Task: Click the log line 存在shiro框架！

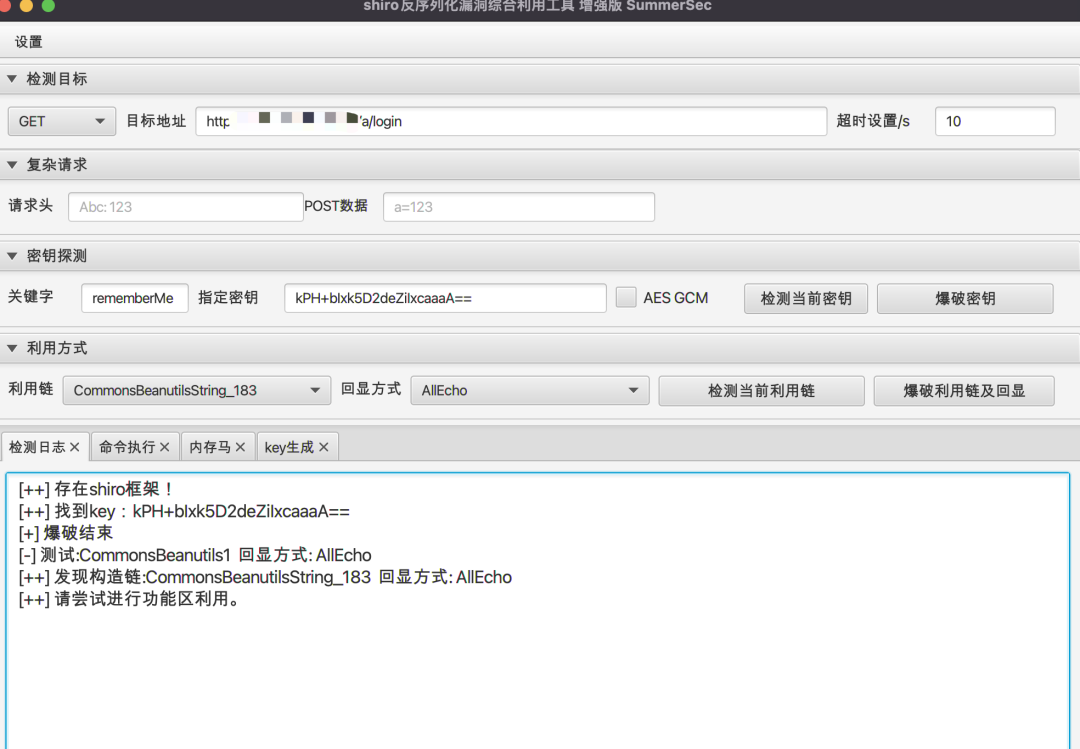Action: point(96,489)
